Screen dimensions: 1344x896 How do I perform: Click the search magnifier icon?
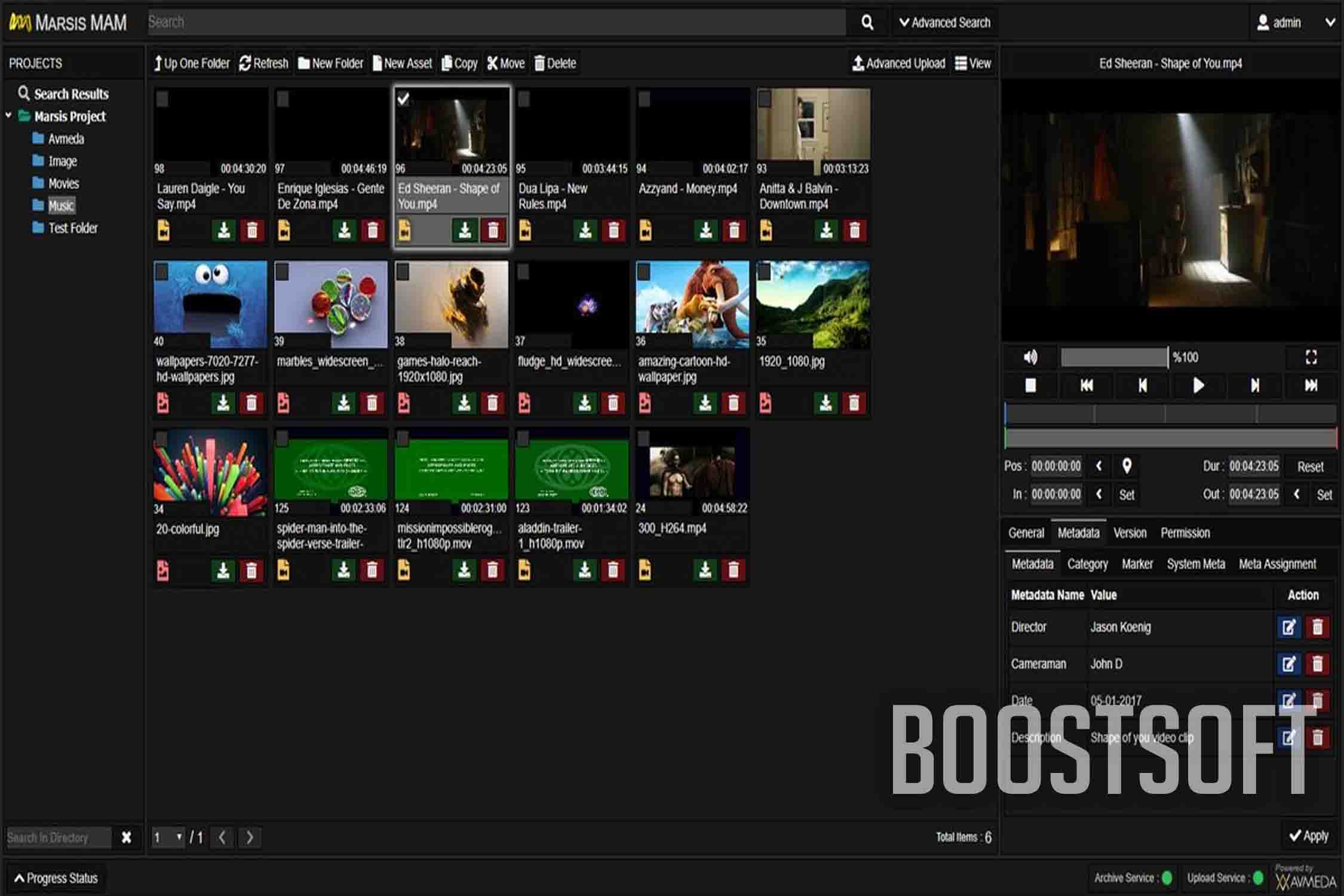pos(867,23)
